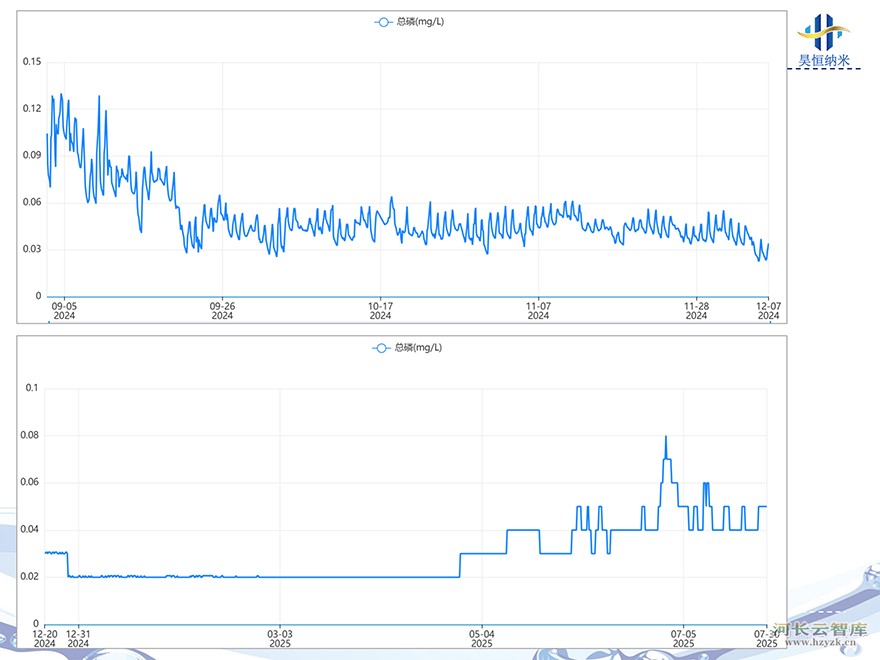This screenshot has height=660, width=880.
Task: Select the 07-30 2025 date axis label
Action: click(766, 639)
